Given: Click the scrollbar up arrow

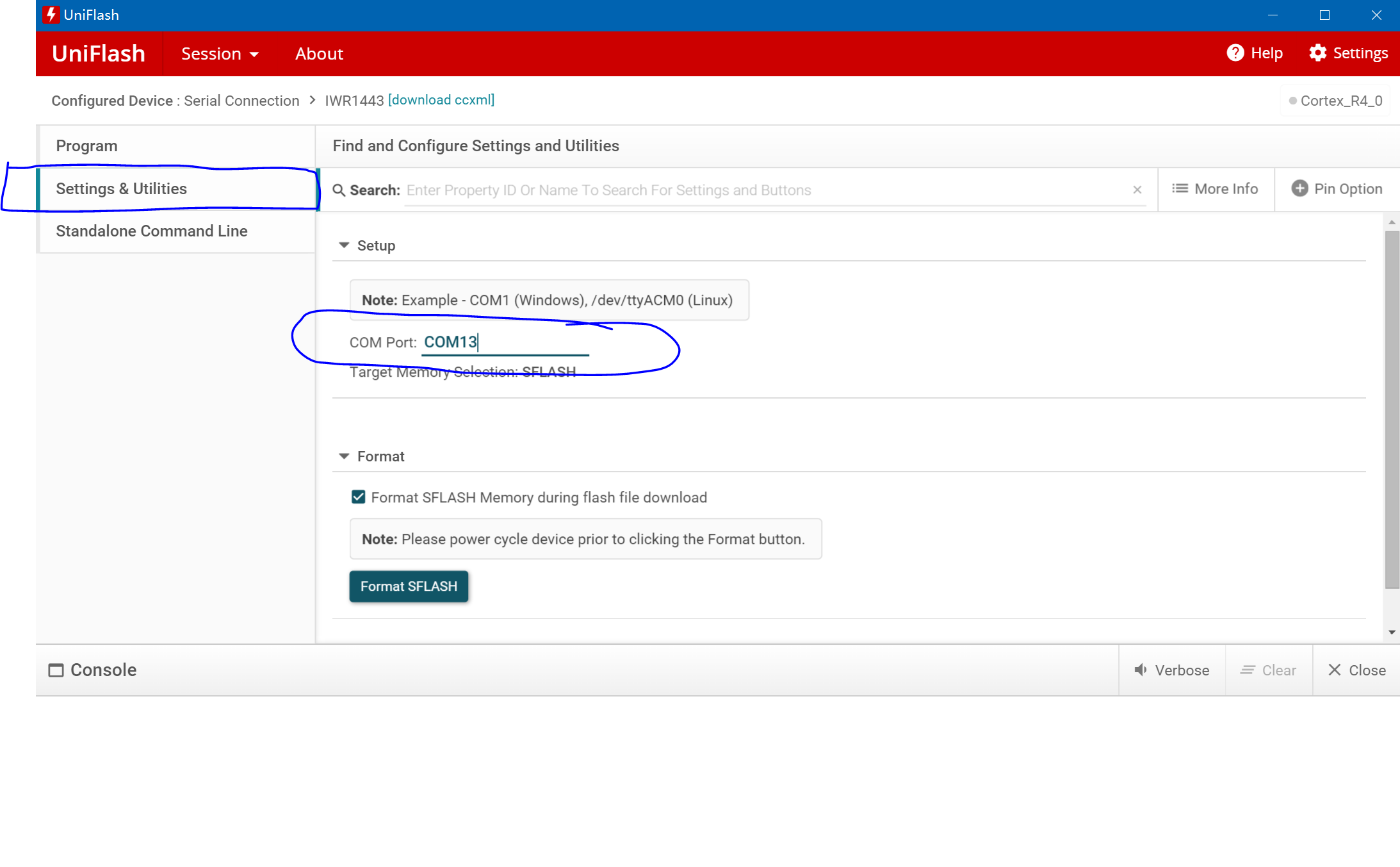Looking at the screenshot, I should click(1392, 222).
